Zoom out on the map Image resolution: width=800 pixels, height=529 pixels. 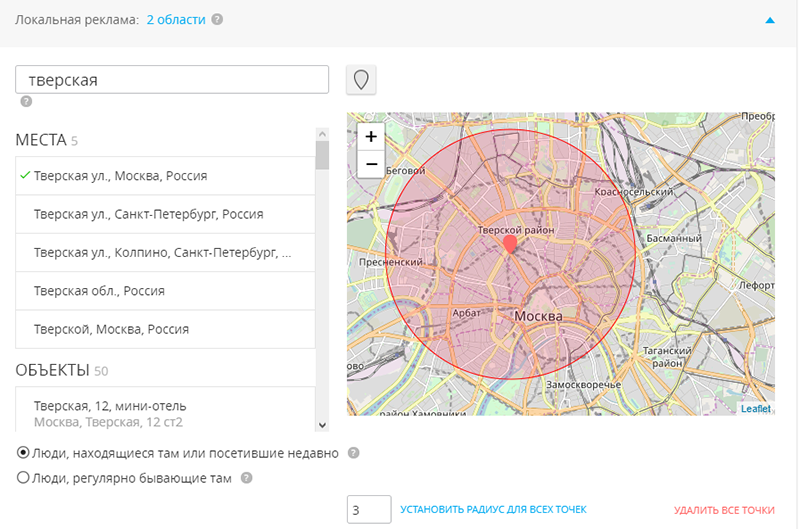pos(370,164)
